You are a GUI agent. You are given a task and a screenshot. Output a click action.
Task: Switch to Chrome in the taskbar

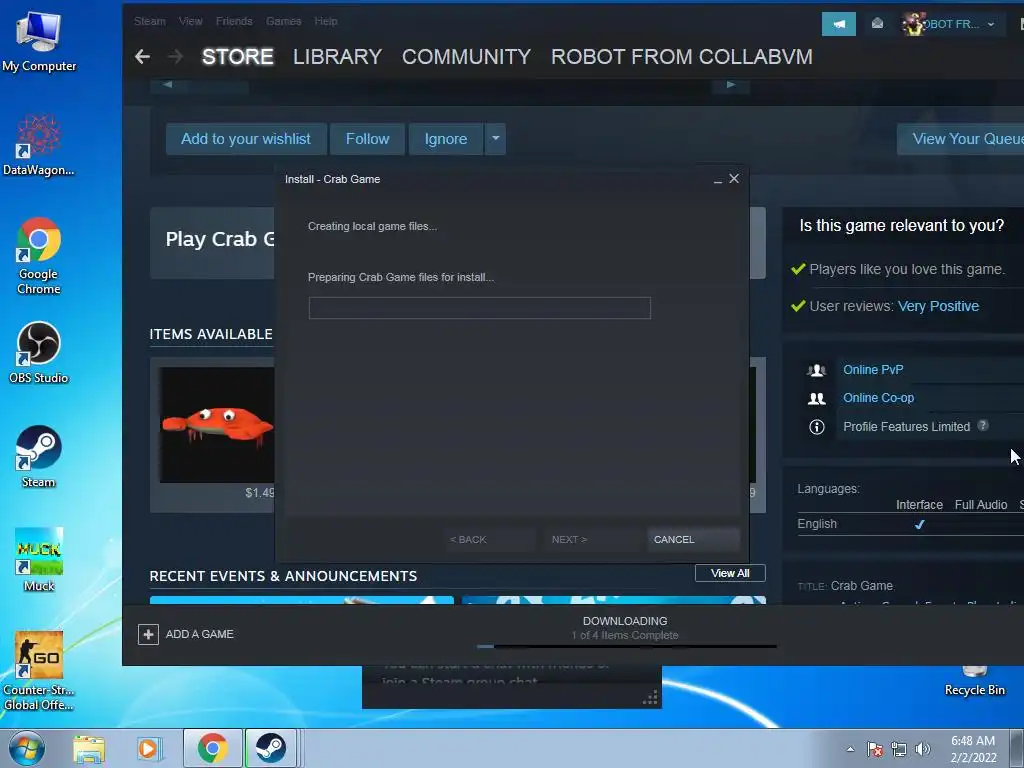tap(212, 748)
